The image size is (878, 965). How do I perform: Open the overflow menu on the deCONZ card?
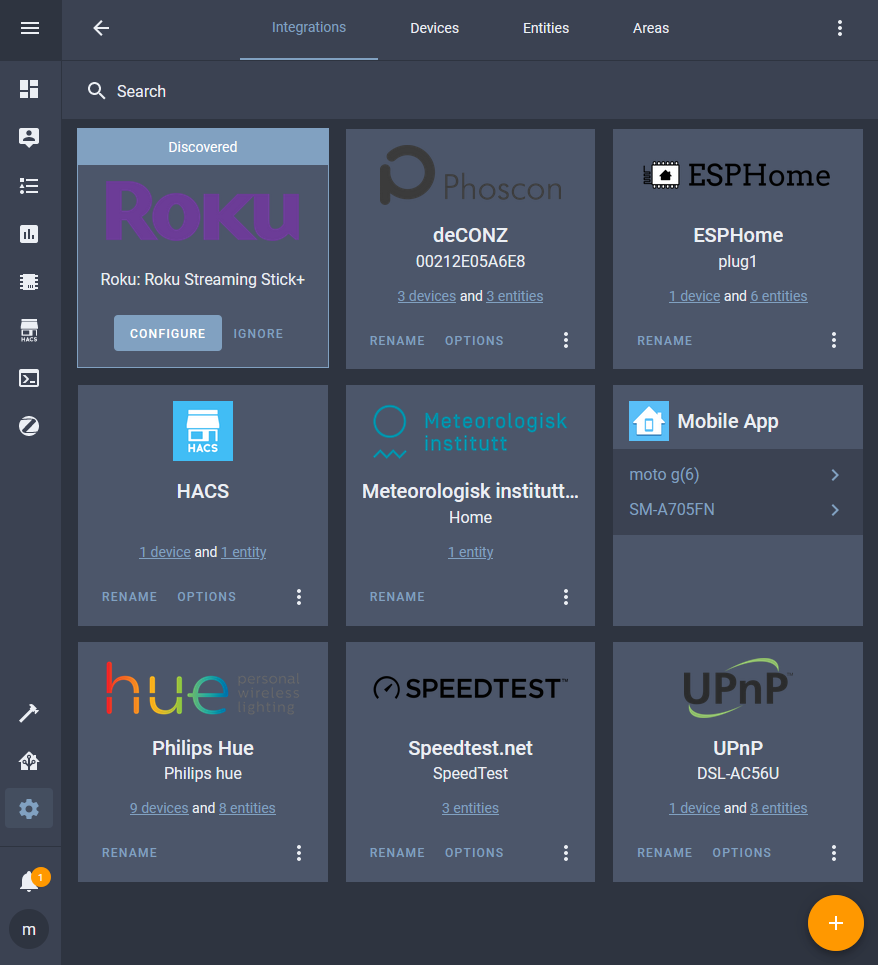[x=566, y=340]
